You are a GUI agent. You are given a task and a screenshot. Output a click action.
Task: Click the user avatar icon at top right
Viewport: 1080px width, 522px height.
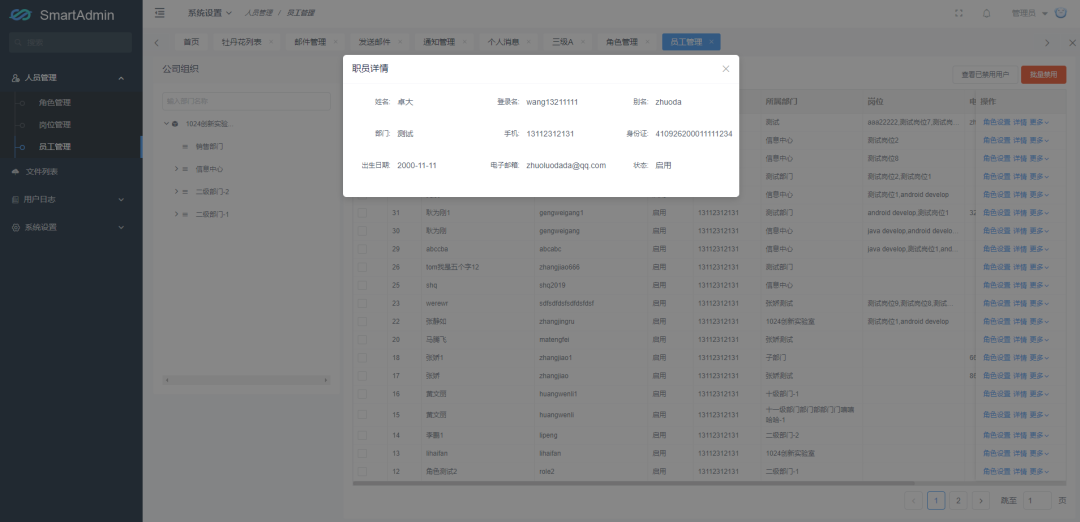(1061, 13)
